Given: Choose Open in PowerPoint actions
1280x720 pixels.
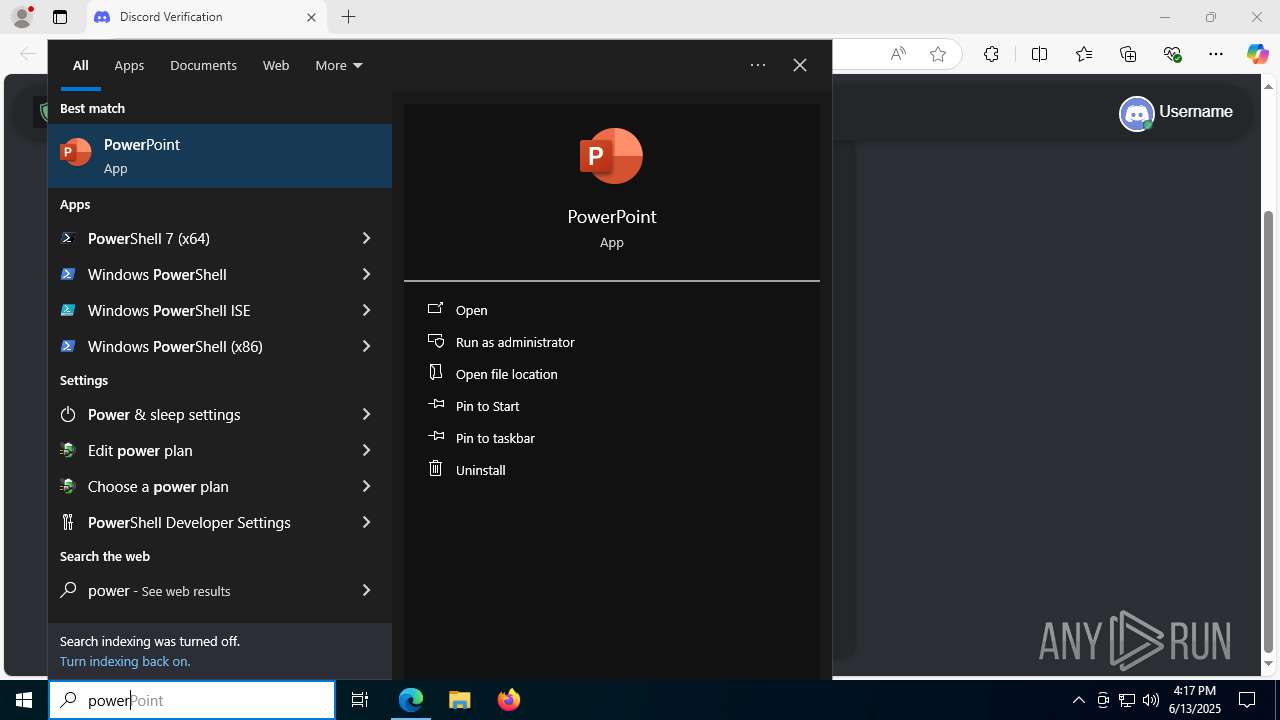Looking at the screenshot, I should click(x=471, y=310).
